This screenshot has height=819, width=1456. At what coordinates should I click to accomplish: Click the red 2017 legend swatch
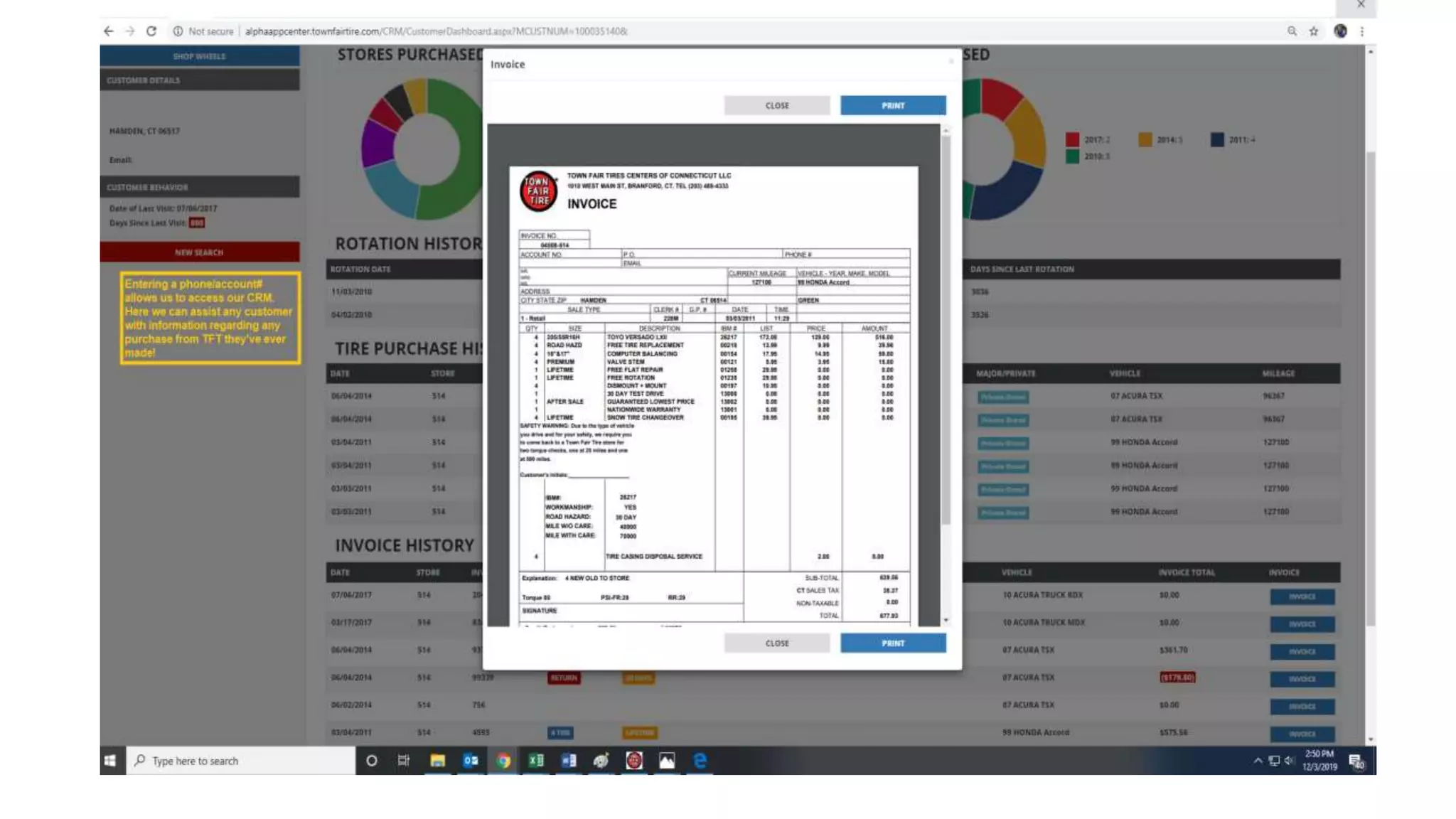coord(1072,140)
